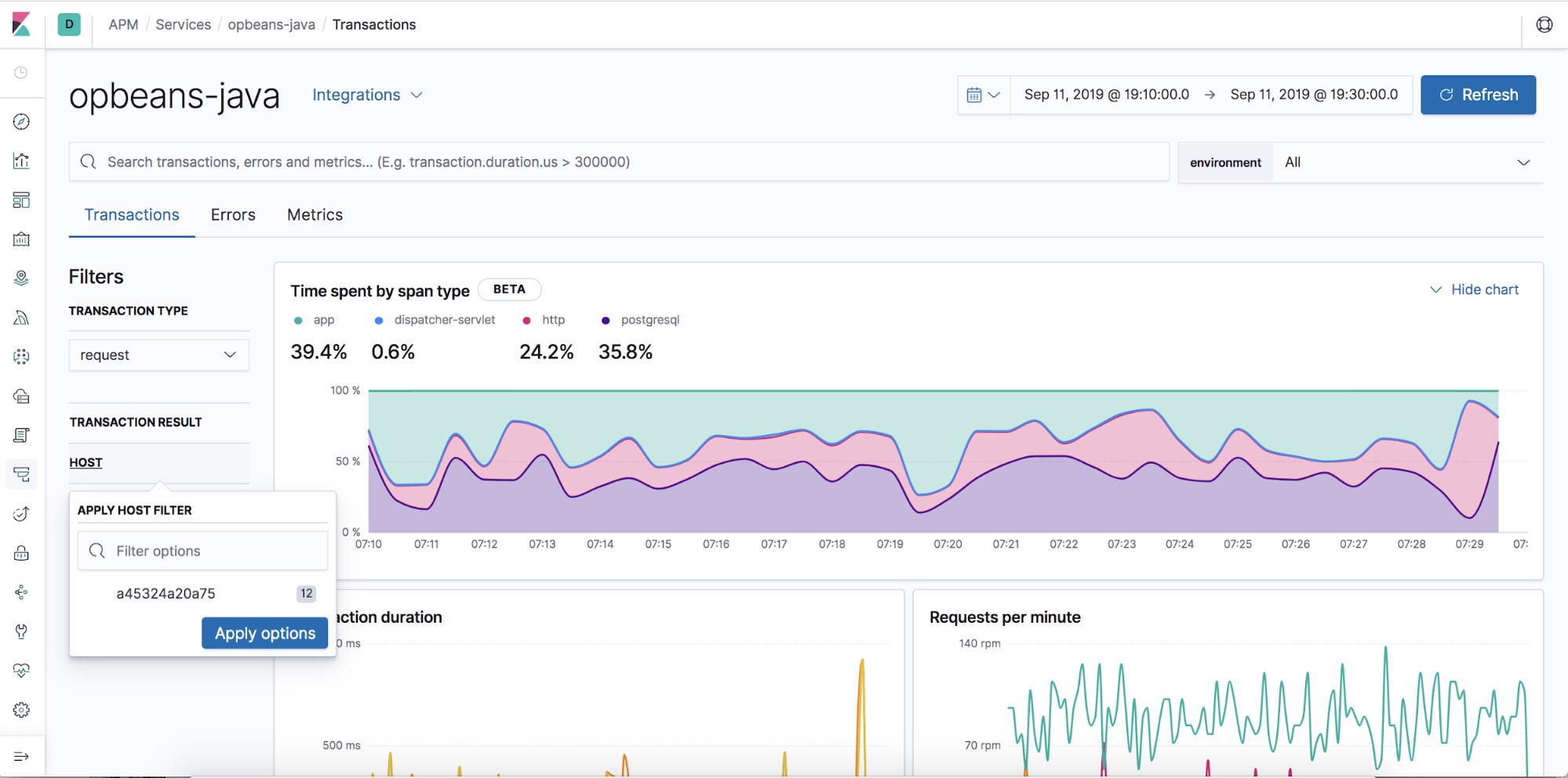Click the Refresh button

(x=1478, y=94)
